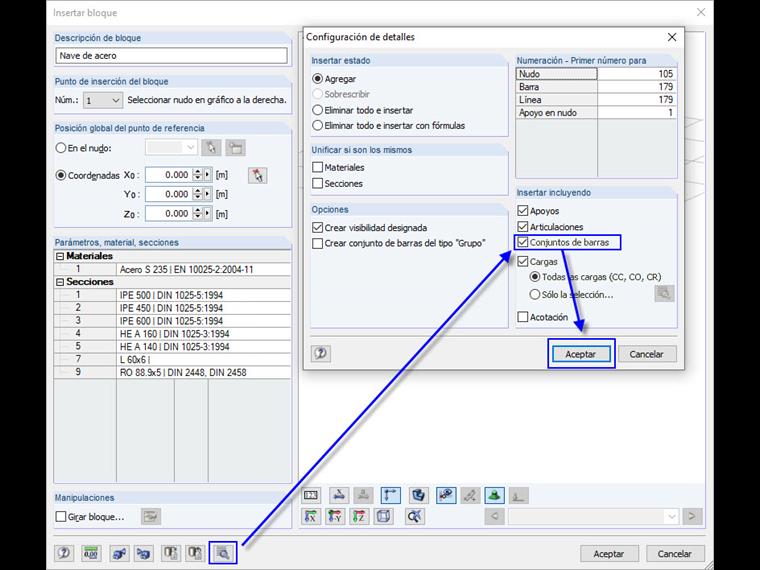The image size is (760, 570).
Task: Collapse the Secciones tree group
Action: pyautogui.click(x=60, y=282)
